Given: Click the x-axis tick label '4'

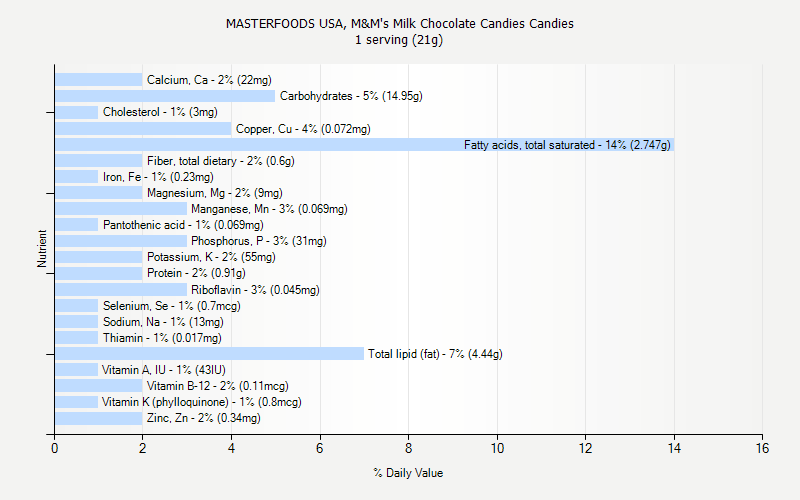Looking at the screenshot, I should pyautogui.click(x=231, y=448).
